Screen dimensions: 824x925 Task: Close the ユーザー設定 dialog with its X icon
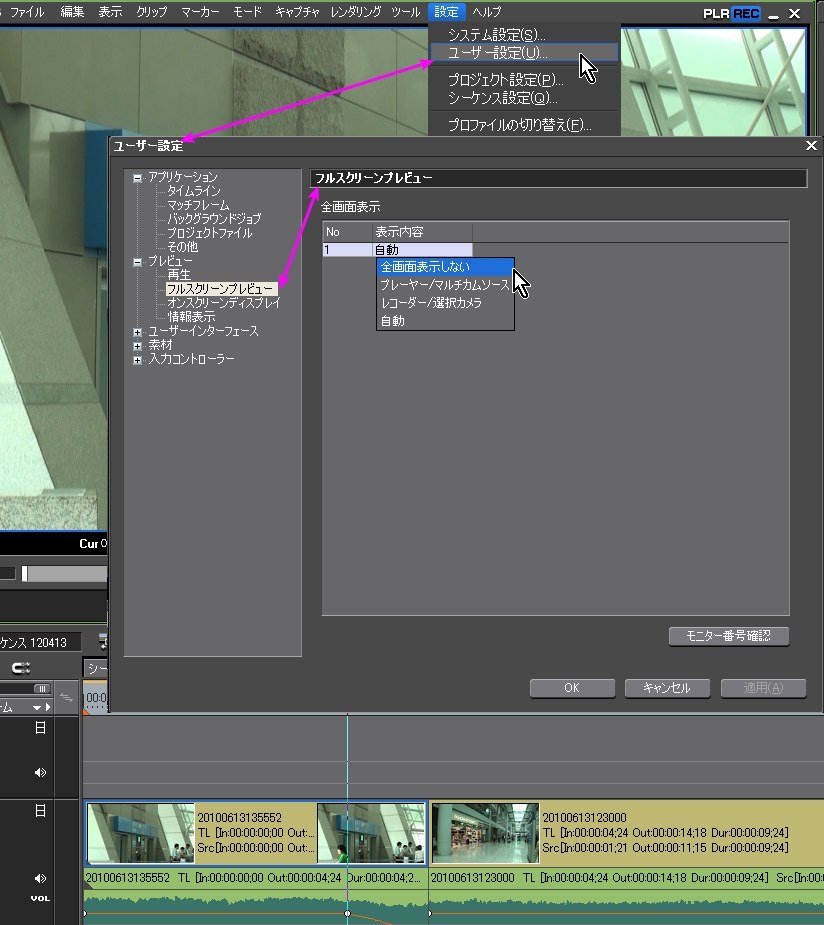click(x=811, y=146)
